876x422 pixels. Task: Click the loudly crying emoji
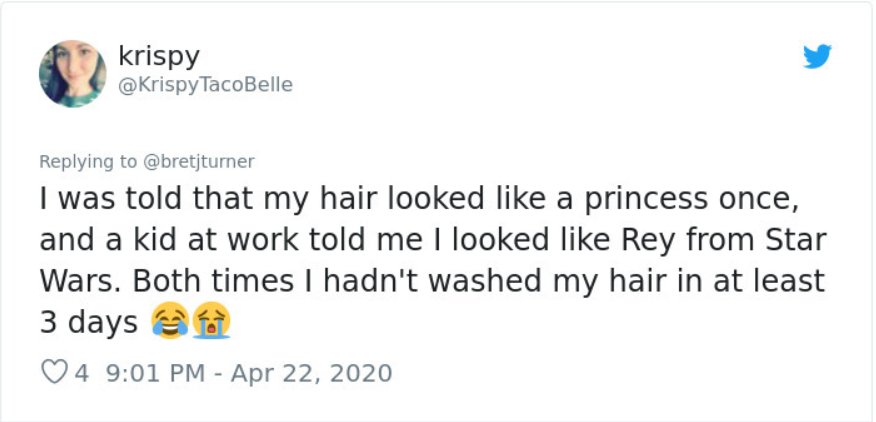point(211,321)
